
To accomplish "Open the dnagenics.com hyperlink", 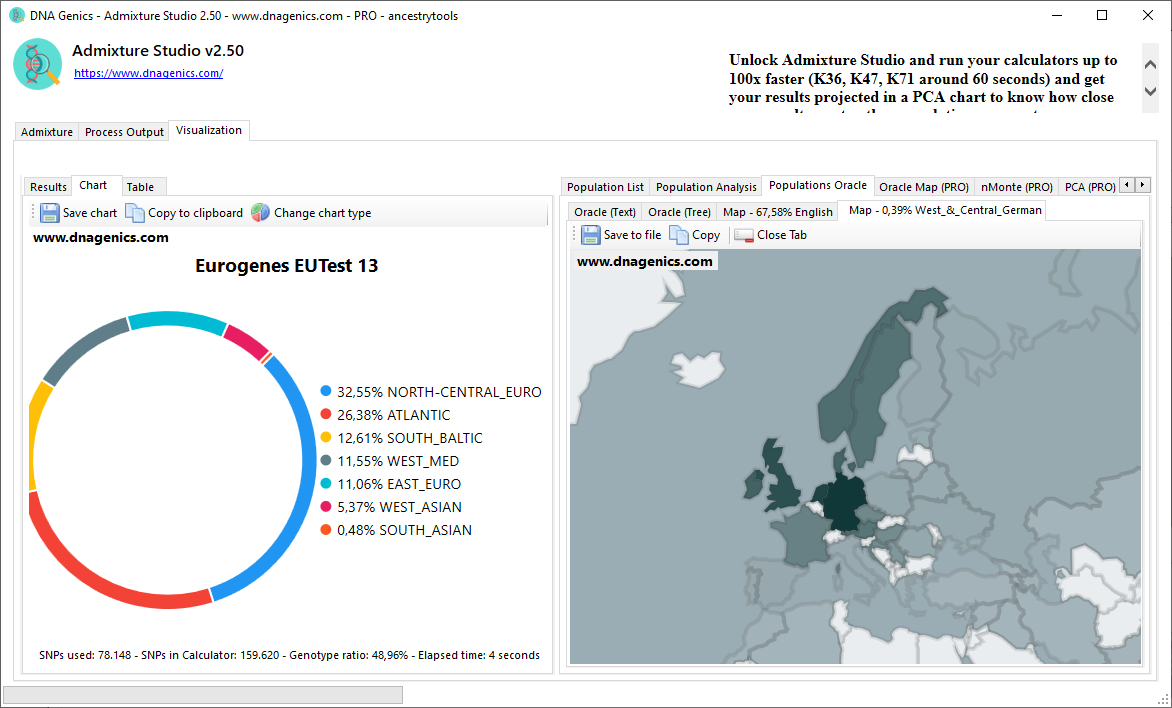I will click(x=148, y=72).
